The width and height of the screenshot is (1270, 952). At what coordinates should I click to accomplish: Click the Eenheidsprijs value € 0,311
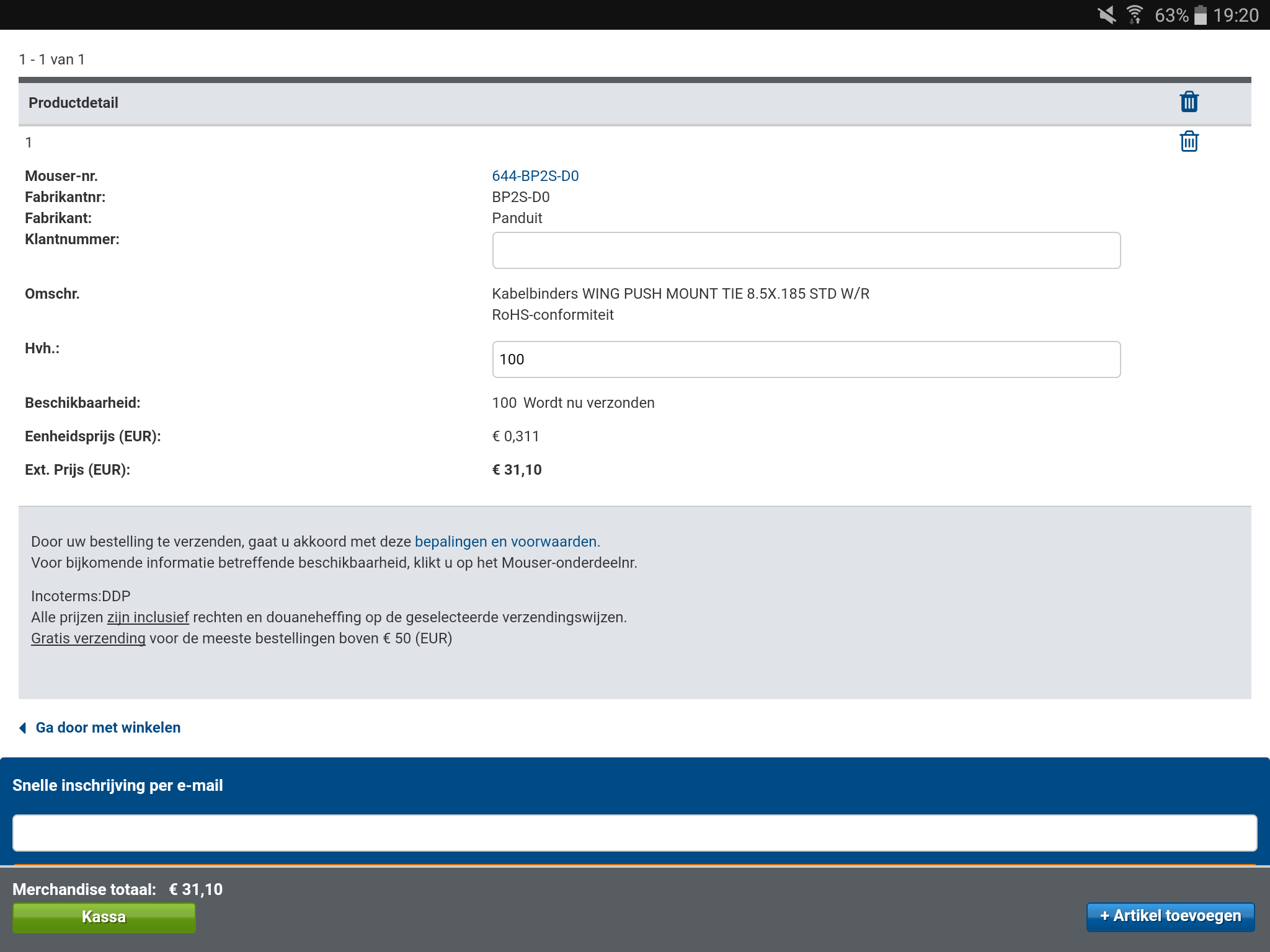click(x=515, y=436)
